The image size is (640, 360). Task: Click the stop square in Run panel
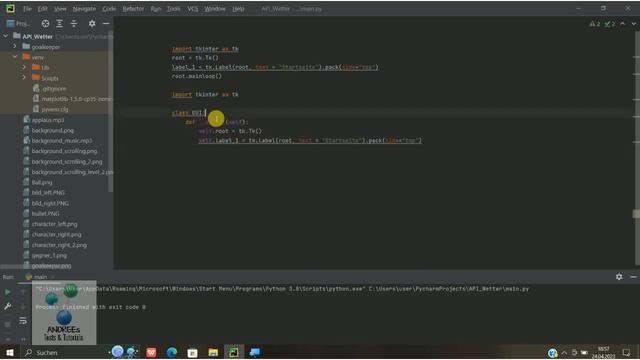click(x=8, y=324)
